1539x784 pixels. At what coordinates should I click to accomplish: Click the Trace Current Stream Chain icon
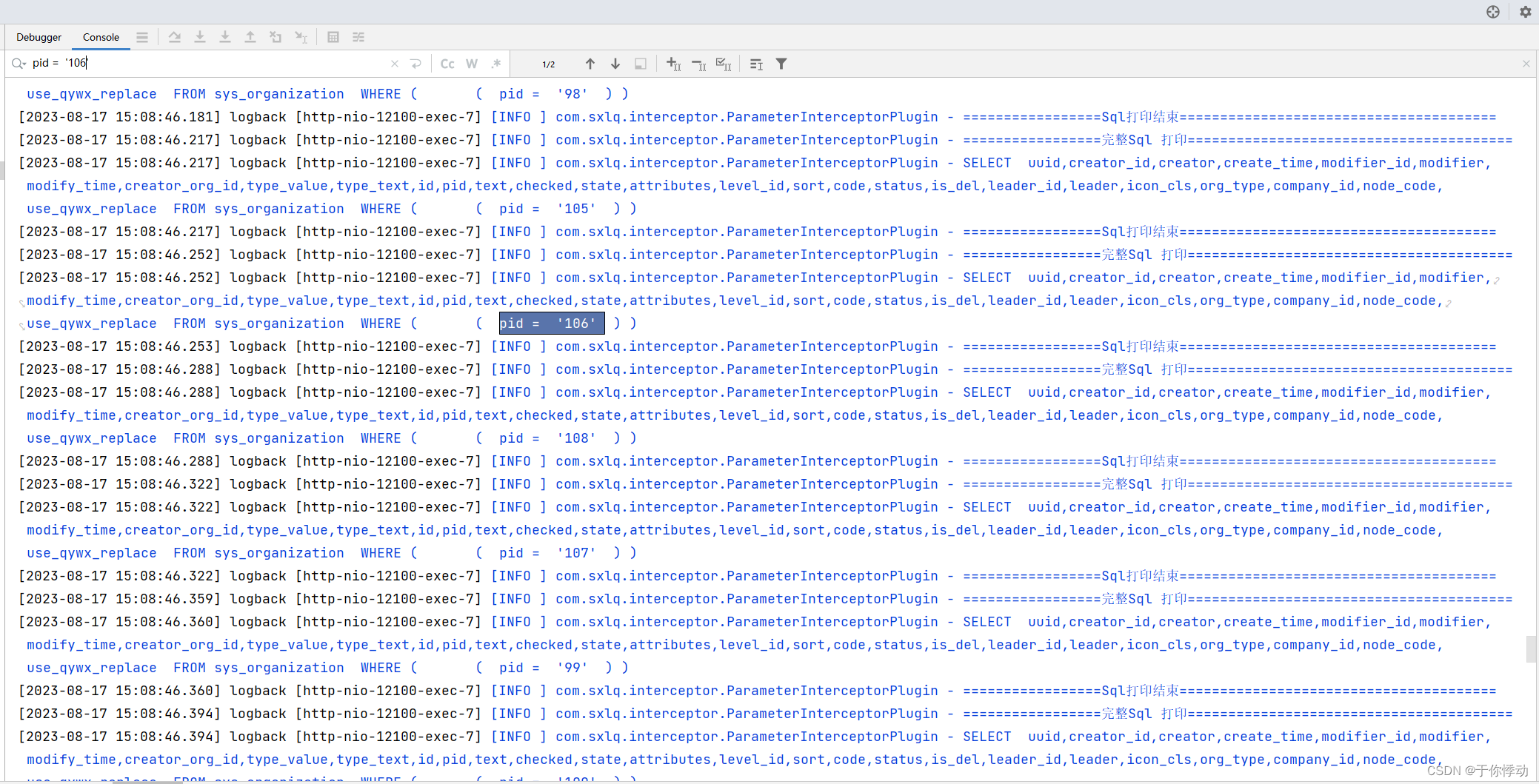tap(358, 37)
